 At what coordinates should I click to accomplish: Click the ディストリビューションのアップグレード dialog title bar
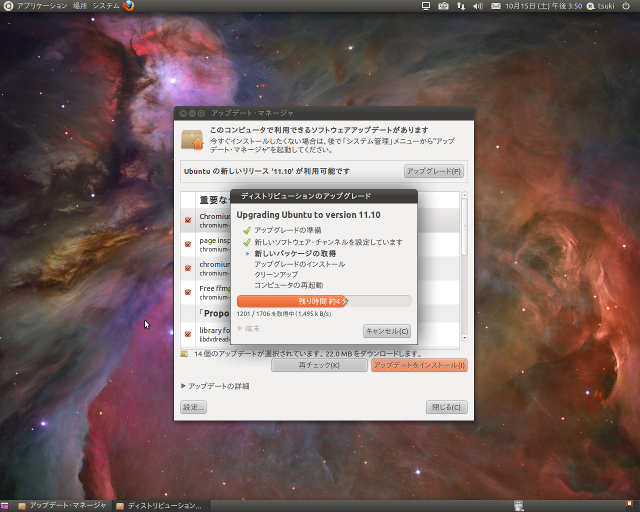tap(324, 196)
